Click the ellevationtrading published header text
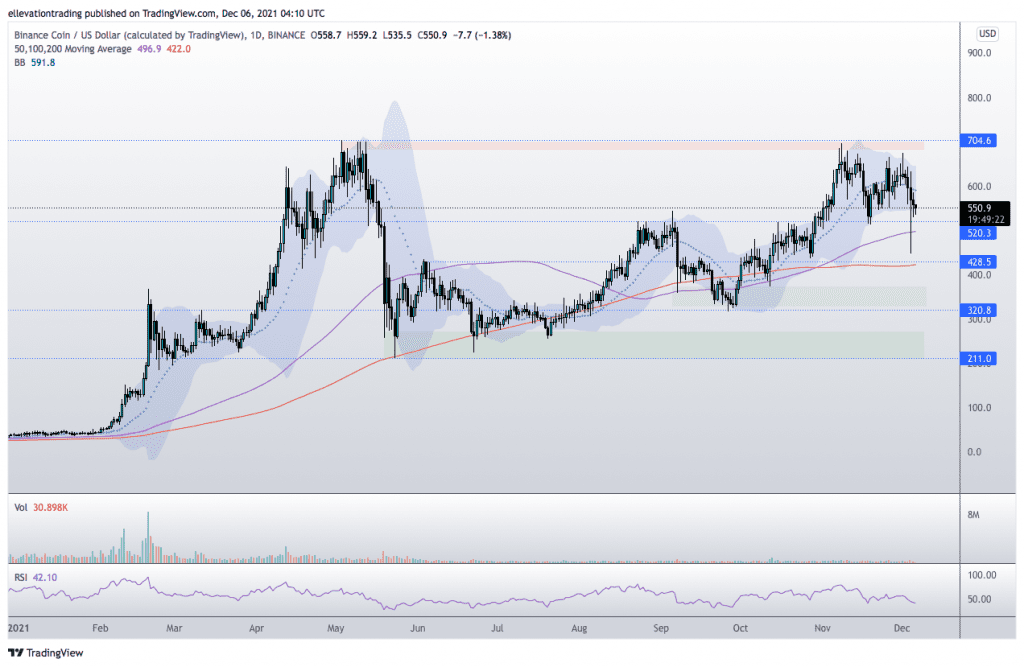The image size is (1024, 667). (167, 13)
